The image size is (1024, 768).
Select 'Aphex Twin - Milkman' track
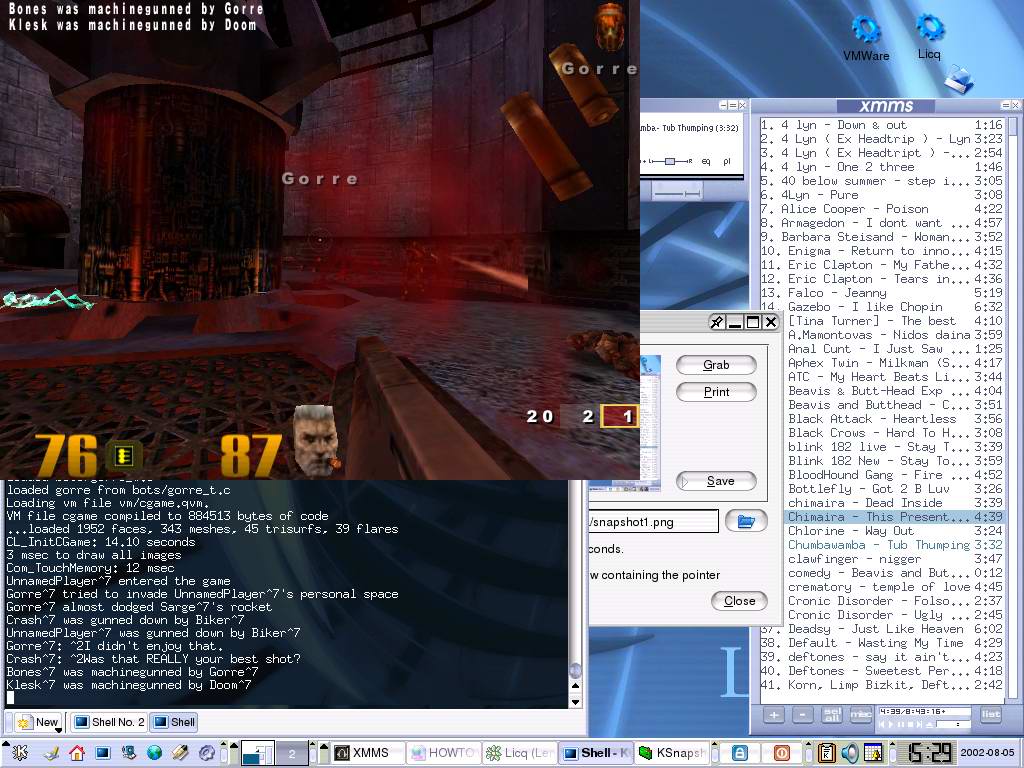[893, 363]
